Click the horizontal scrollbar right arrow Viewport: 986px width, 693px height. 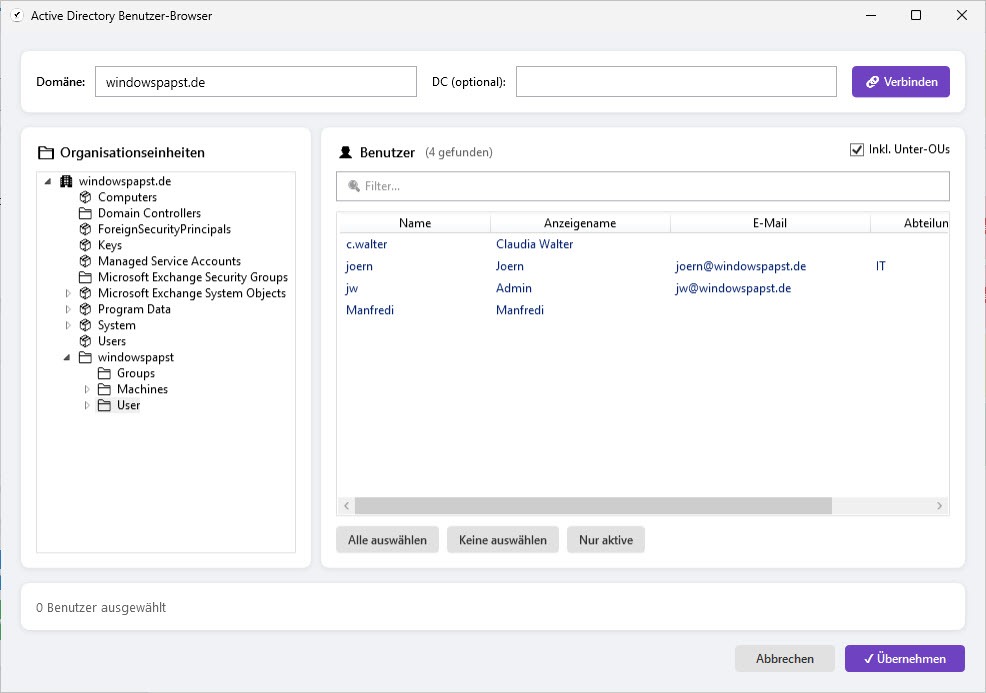click(939, 506)
